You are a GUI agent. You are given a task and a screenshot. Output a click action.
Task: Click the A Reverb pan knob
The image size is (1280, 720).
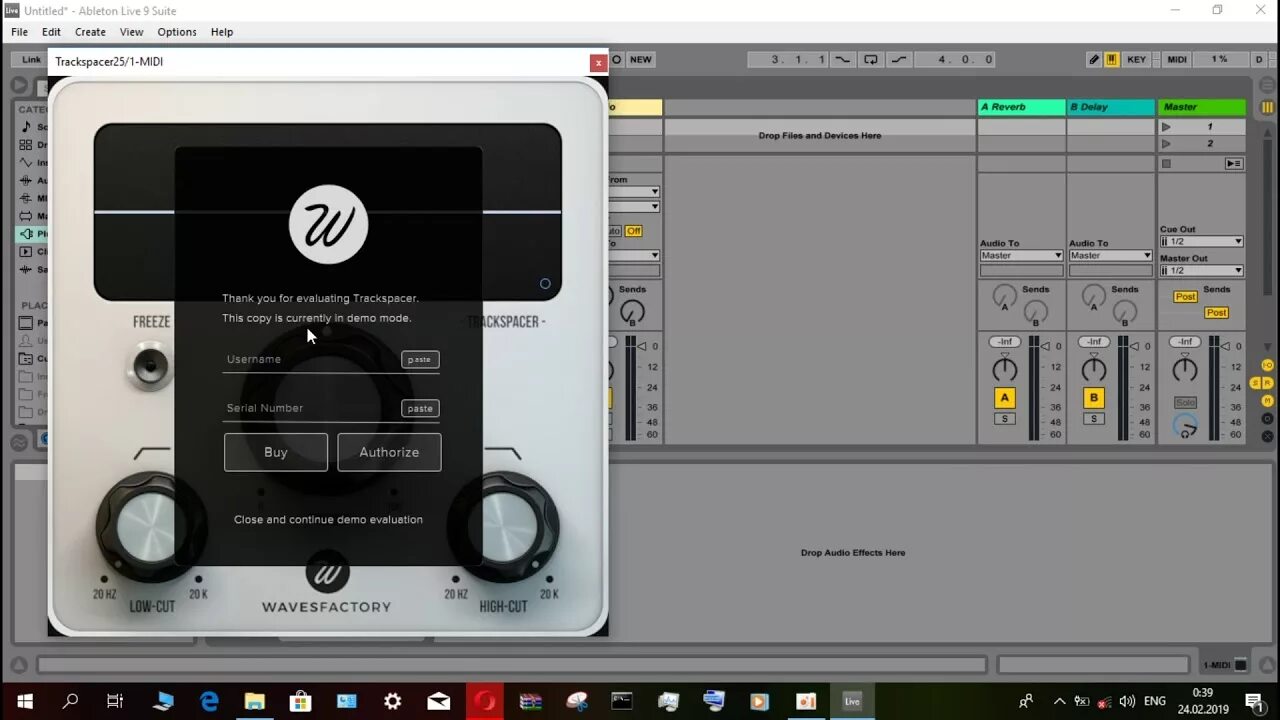pyautogui.click(x=1005, y=369)
